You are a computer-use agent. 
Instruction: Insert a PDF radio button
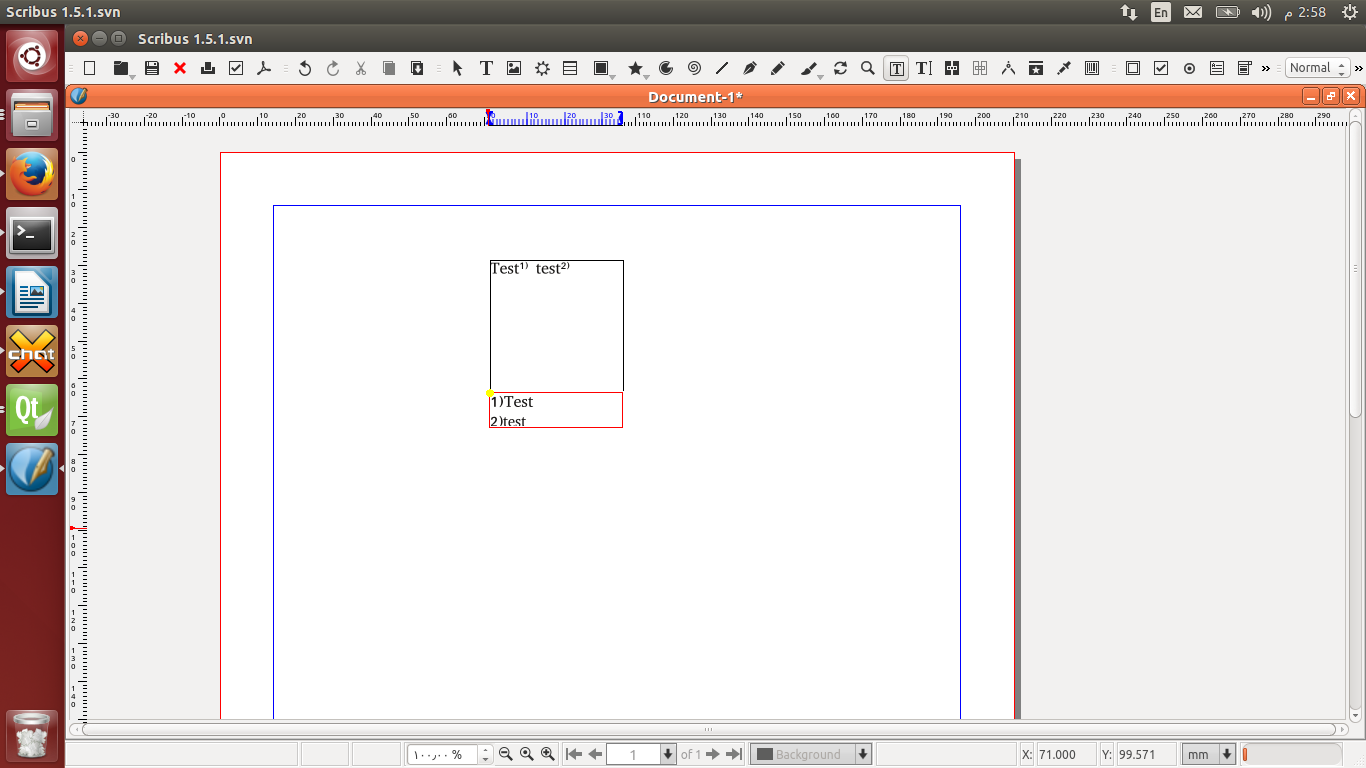1189,68
